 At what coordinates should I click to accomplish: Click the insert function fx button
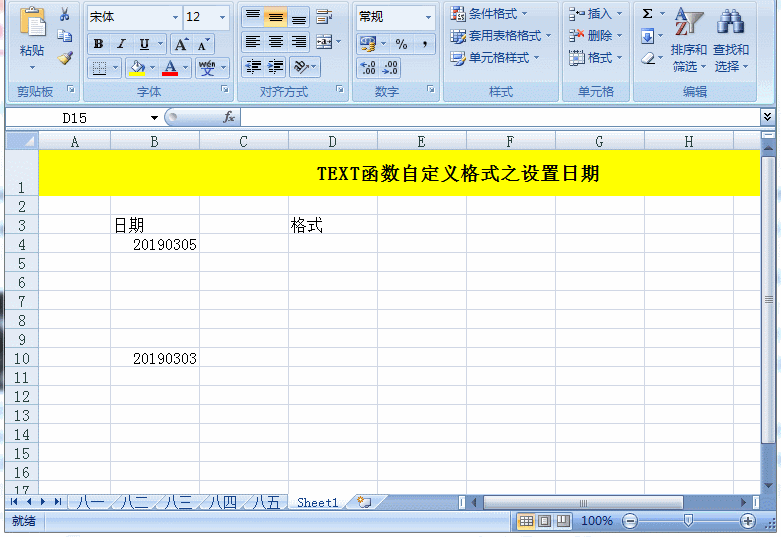(229, 118)
